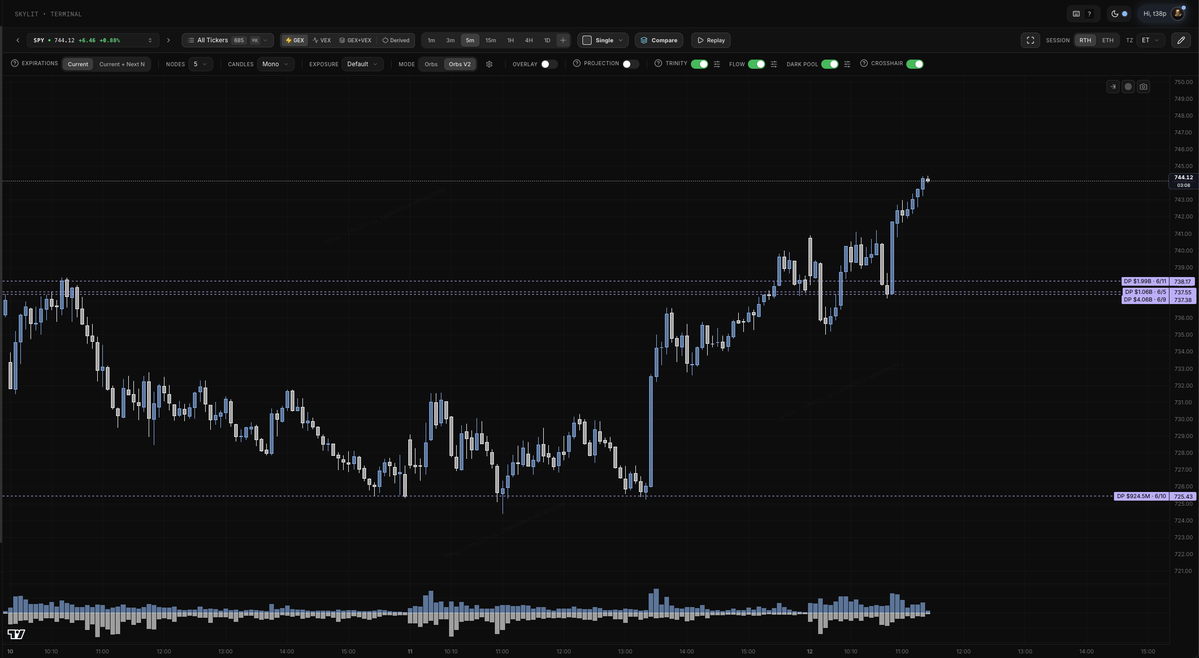This screenshot has height=658, width=1199.
Task: Switch to the 1D timeframe
Action: tap(547, 41)
